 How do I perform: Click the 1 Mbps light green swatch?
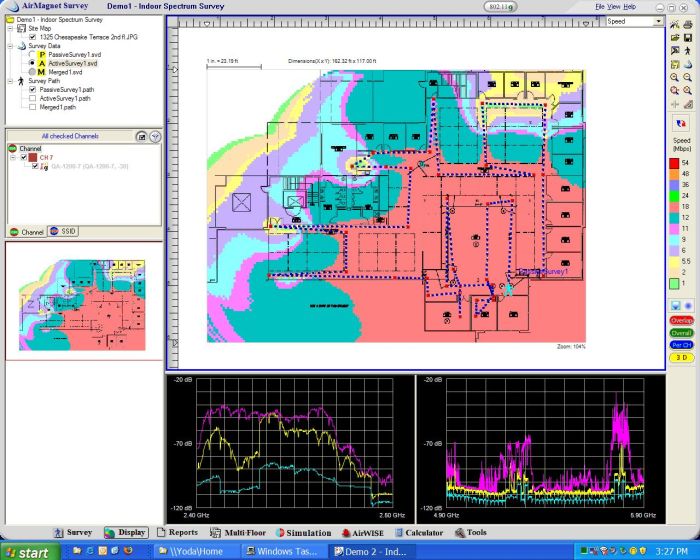coord(674,283)
